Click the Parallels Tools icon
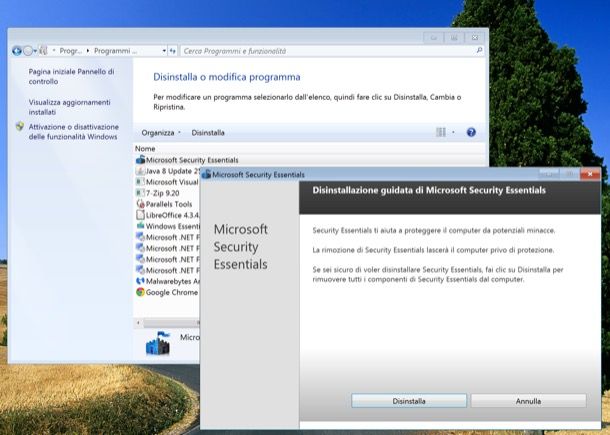This screenshot has height=435, width=610. pos(140,203)
